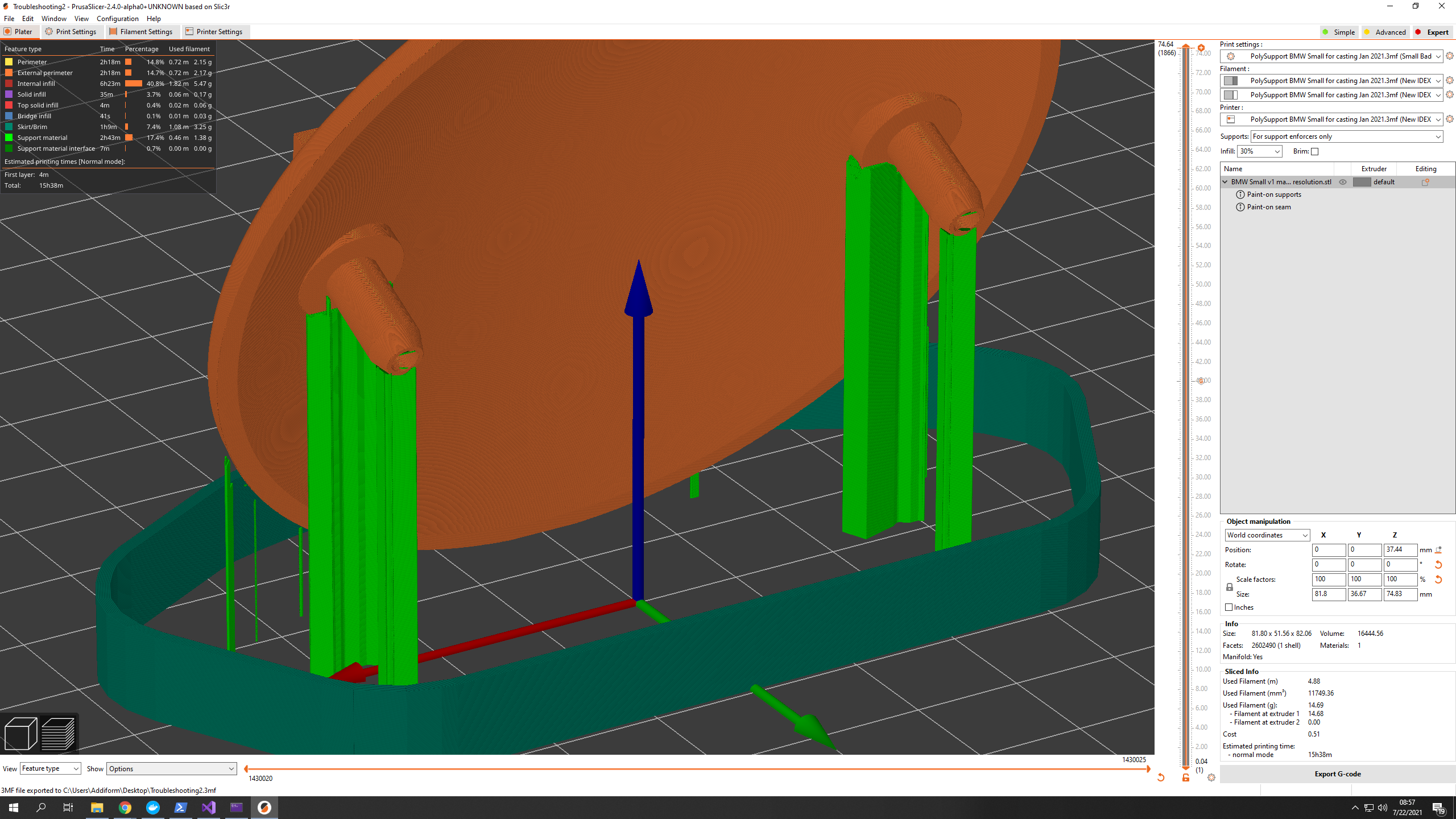Click the Export G-code button
The width and height of the screenshot is (1456, 819).
tap(1337, 773)
